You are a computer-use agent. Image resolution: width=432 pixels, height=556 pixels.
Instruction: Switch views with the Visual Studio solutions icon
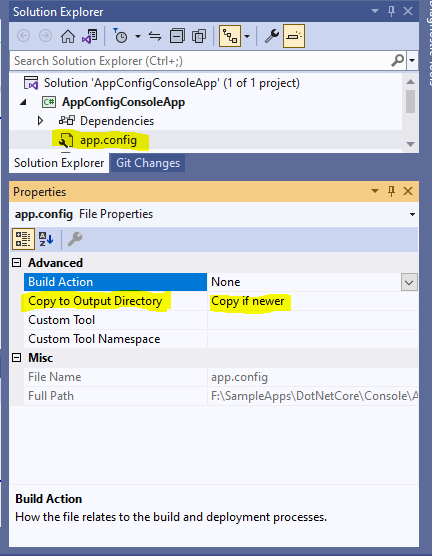90,36
